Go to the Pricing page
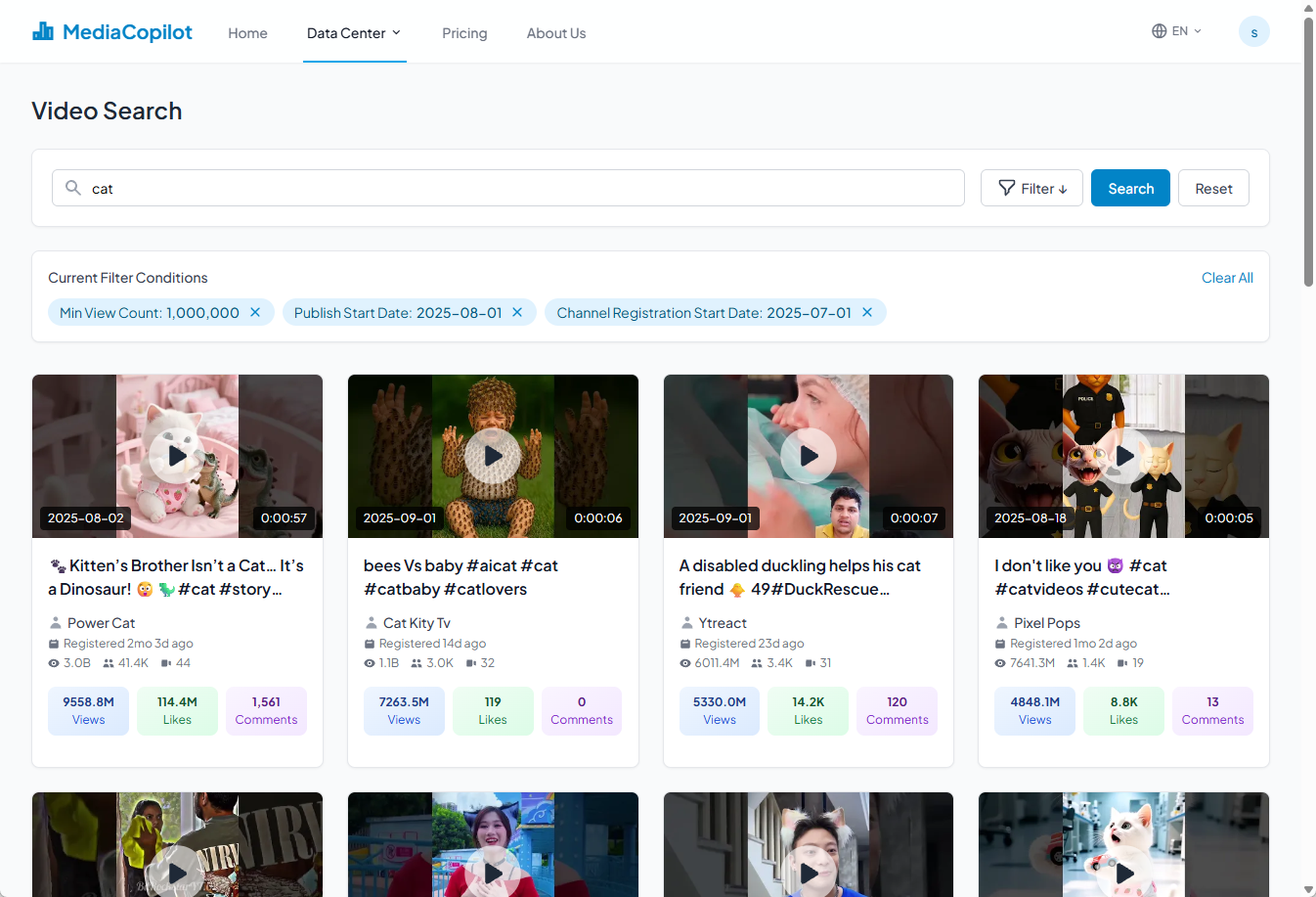 click(x=464, y=33)
